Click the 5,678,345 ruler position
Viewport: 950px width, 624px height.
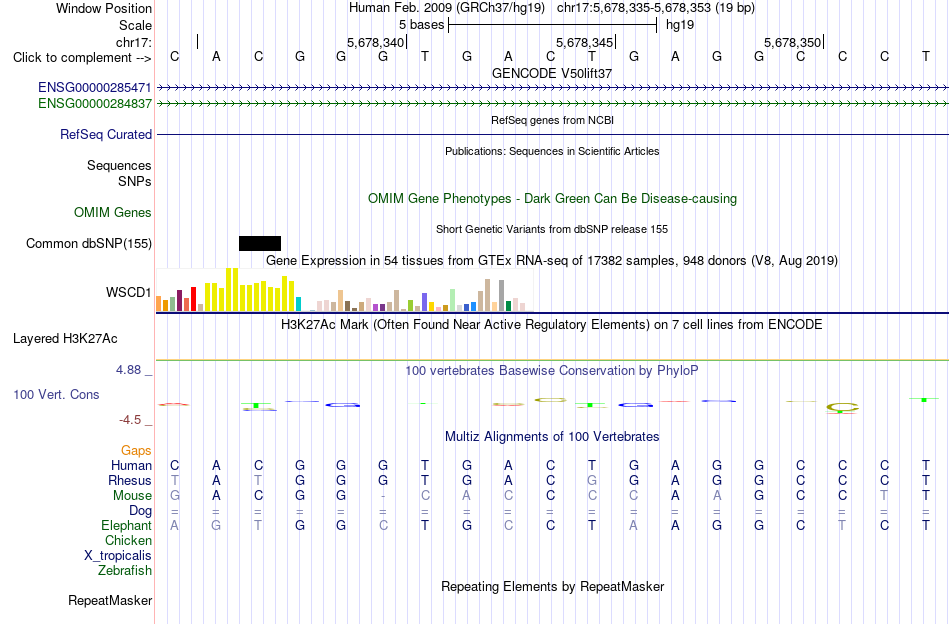coord(585,42)
